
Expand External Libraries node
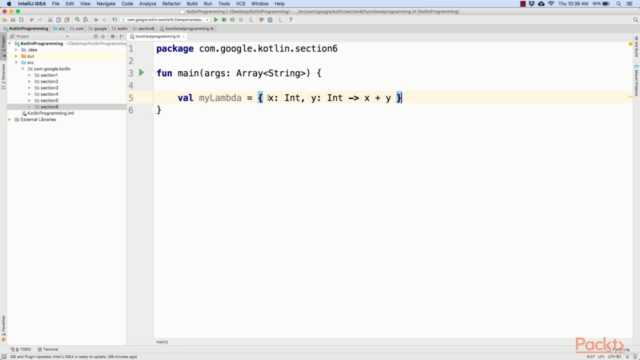(x=10, y=120)
